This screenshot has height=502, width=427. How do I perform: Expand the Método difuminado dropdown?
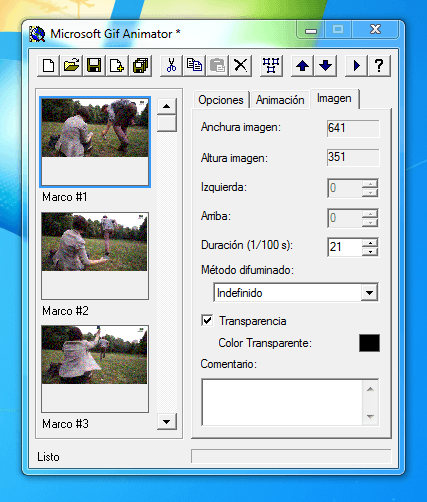point(369,293)
